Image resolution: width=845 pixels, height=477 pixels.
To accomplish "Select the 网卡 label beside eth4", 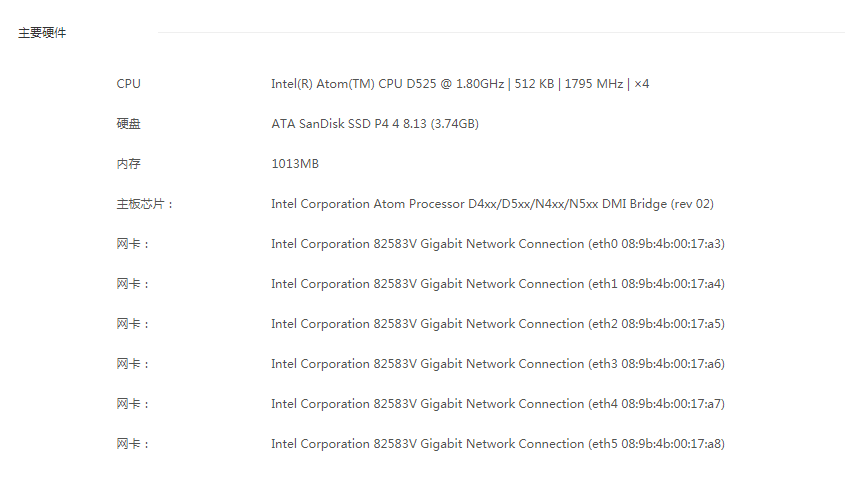I will pos(133,404).
